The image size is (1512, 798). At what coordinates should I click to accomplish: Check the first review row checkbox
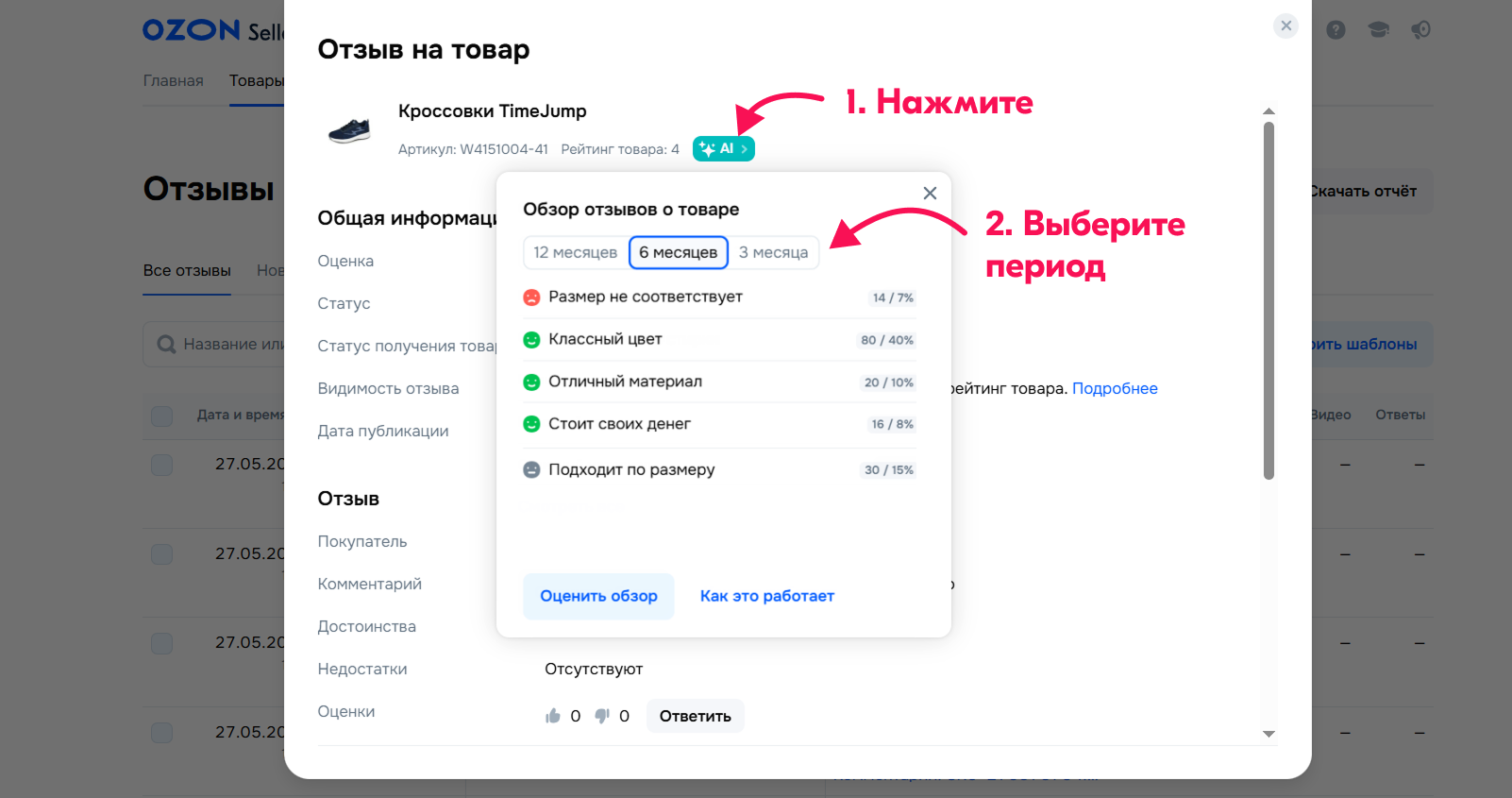click(x=162, y=465)
